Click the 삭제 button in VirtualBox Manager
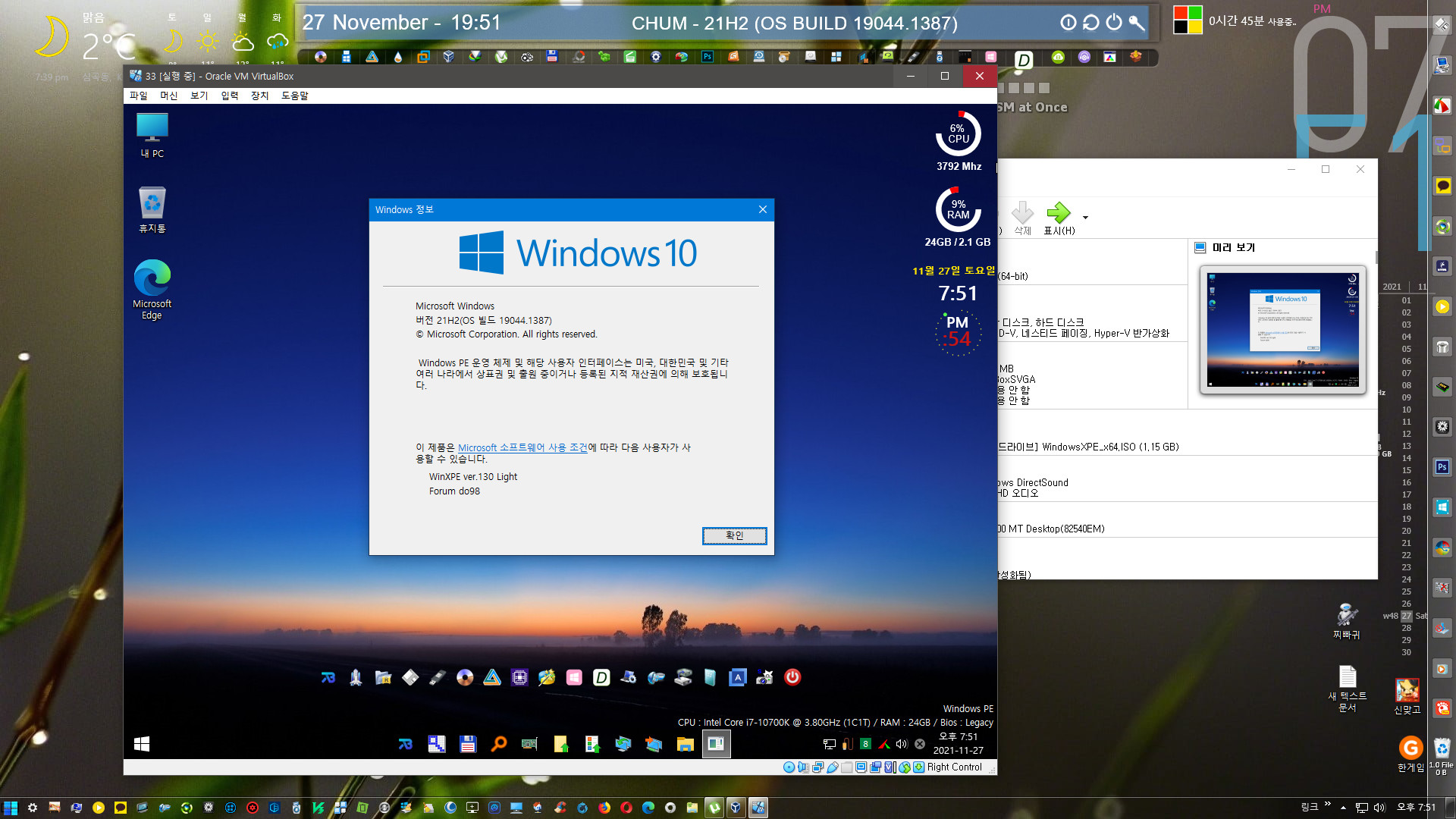The width and height of the screenshot is (1456, 819). [1022, 218]
